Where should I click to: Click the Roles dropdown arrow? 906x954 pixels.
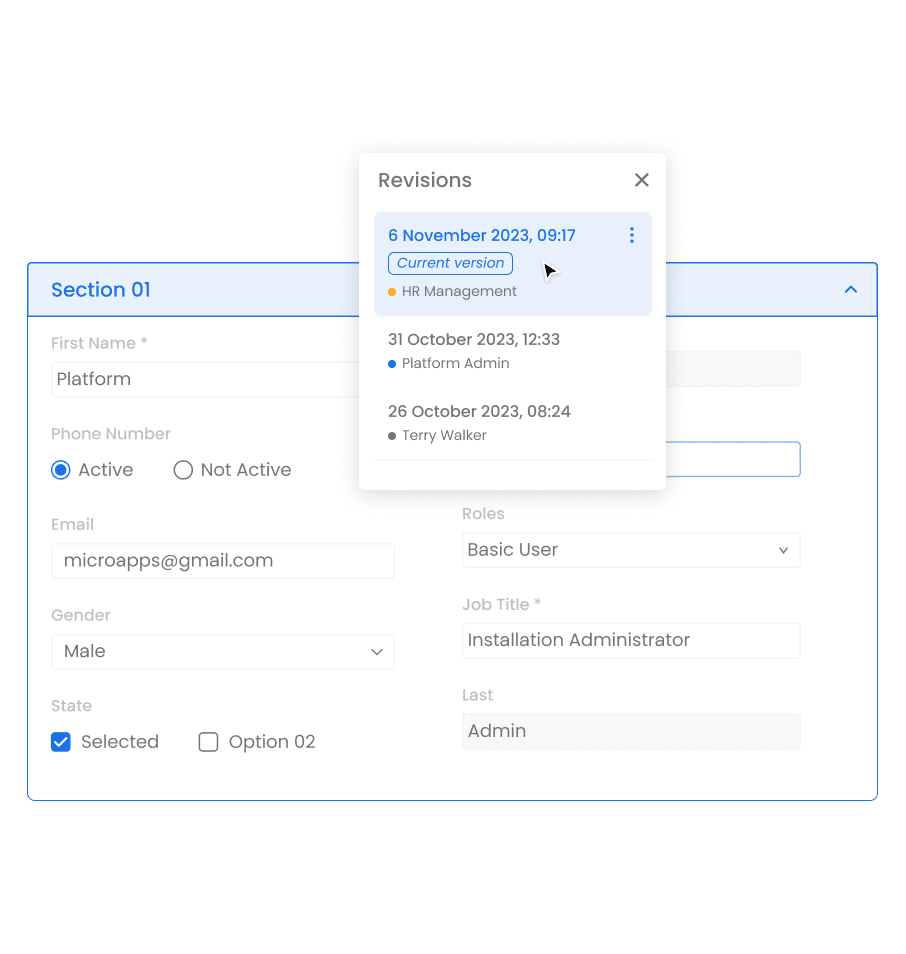click(784, 550)
